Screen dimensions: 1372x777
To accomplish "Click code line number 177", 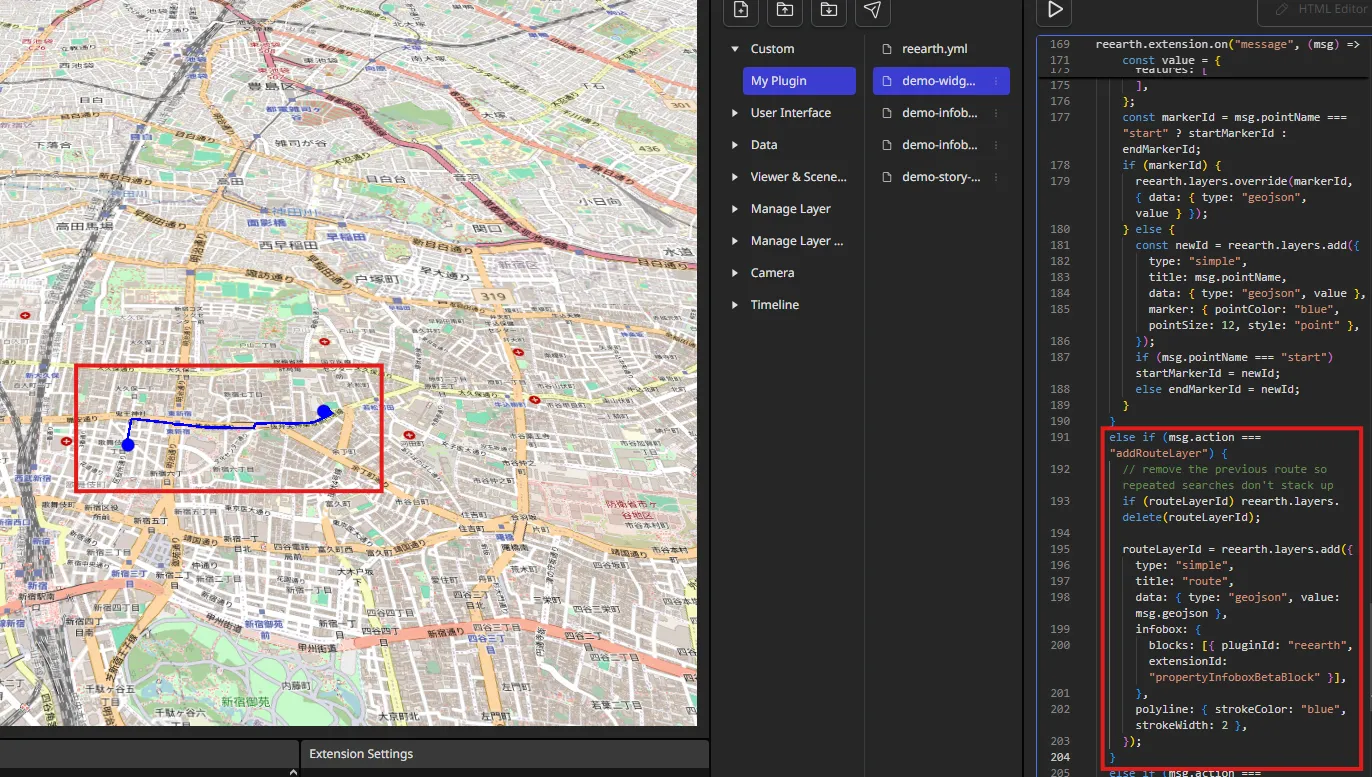I will 1059,117.
